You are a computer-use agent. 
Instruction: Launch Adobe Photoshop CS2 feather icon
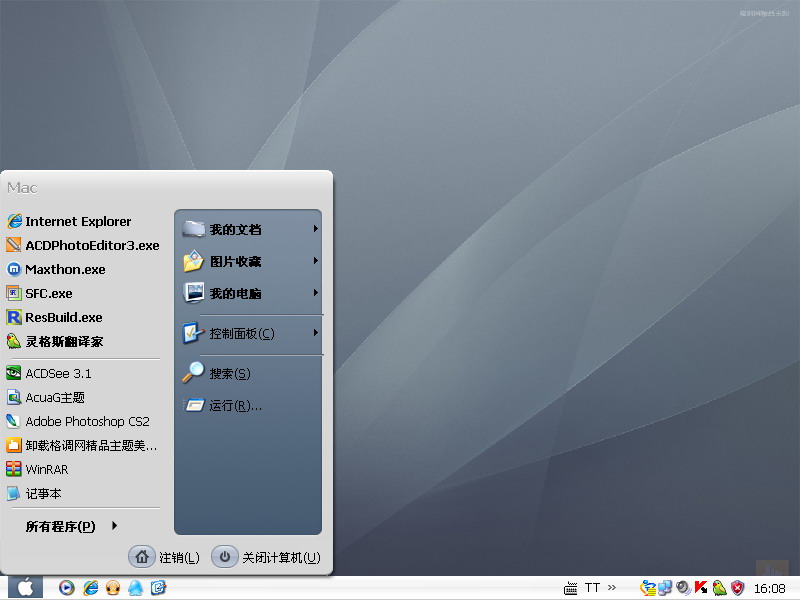(x=14, y=421)
